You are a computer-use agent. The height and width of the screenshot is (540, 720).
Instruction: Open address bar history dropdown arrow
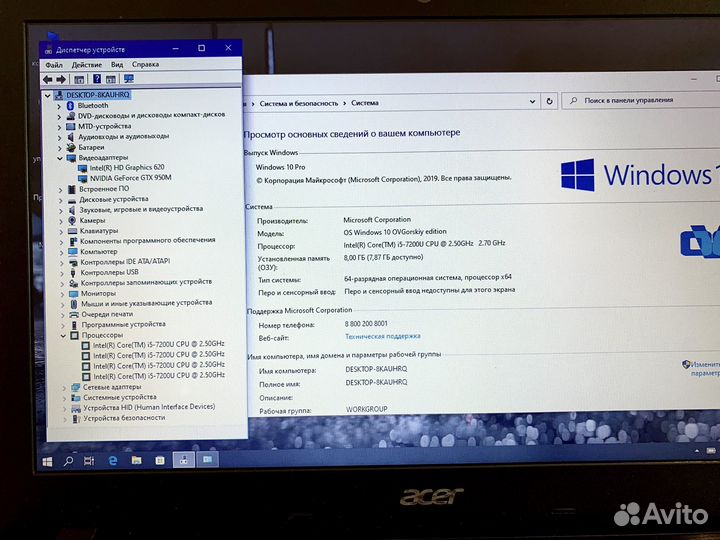point(532,101)
